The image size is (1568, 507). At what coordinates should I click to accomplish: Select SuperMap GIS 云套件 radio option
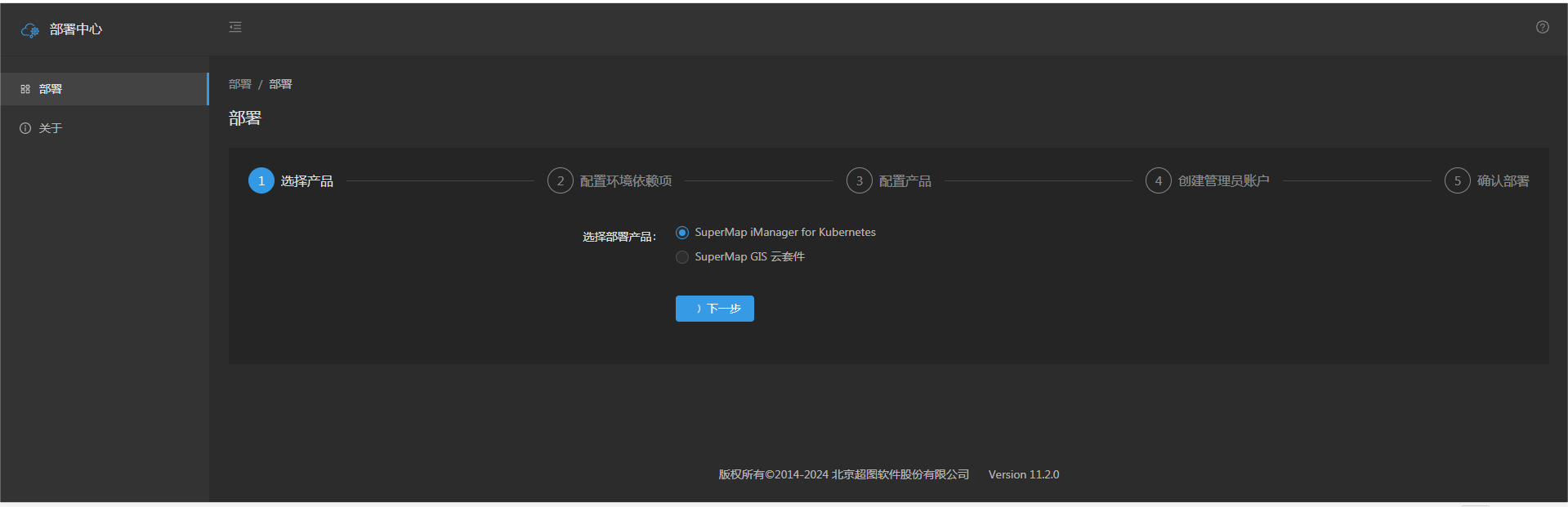click(682, 257)
